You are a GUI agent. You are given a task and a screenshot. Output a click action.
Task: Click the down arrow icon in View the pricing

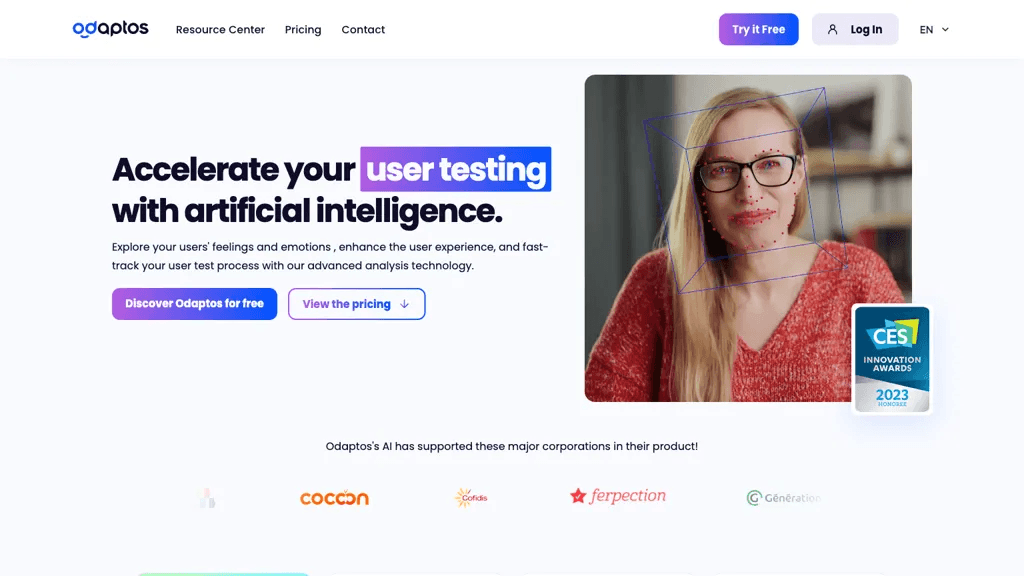404,304
